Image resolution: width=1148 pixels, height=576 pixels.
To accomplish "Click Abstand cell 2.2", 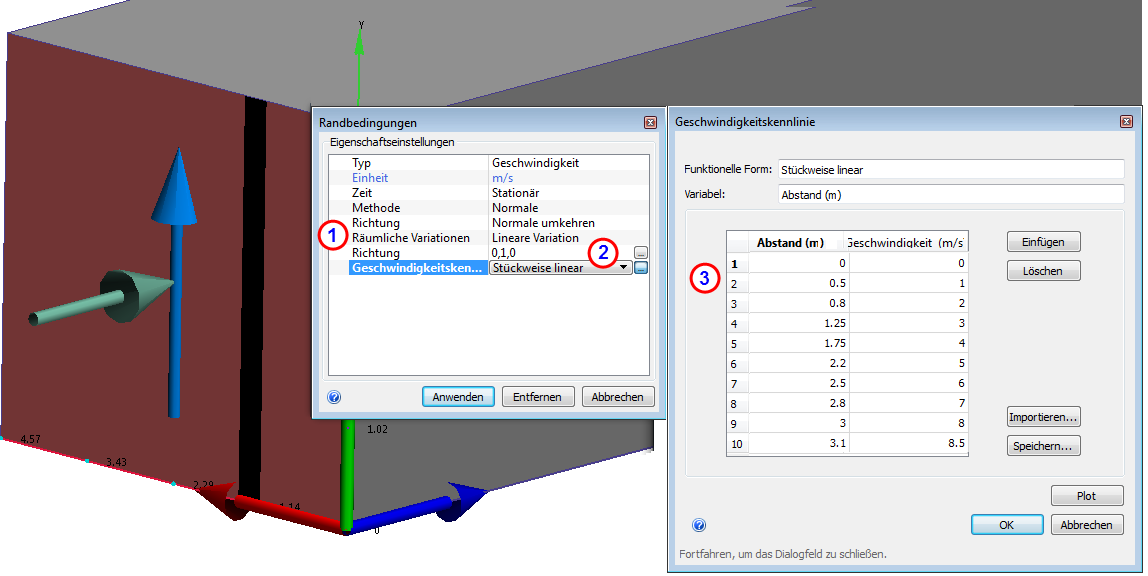I will pos(799,363).
